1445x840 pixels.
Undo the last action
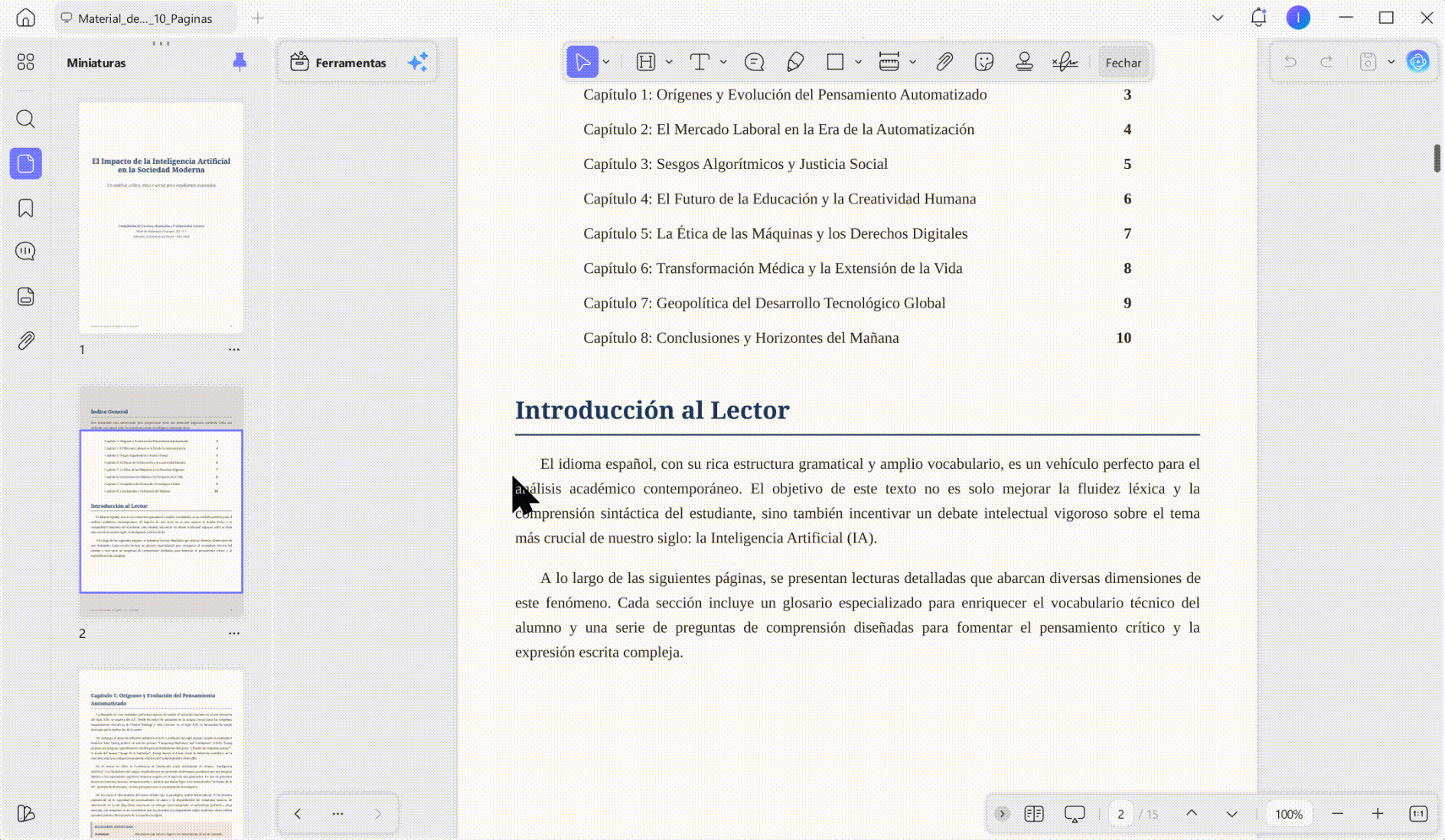click(x=1290, y=62)
